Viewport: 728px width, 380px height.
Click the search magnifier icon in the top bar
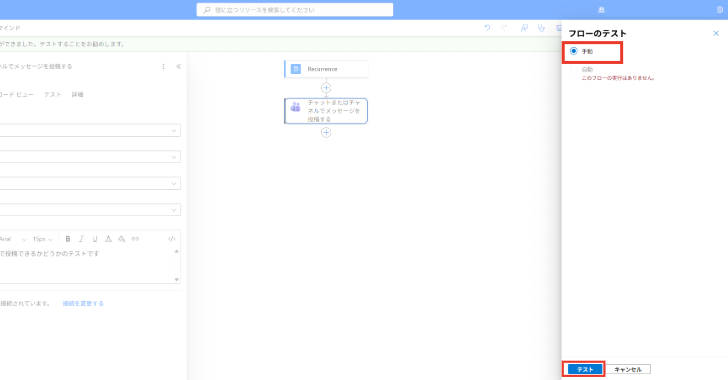coord(207,10)
